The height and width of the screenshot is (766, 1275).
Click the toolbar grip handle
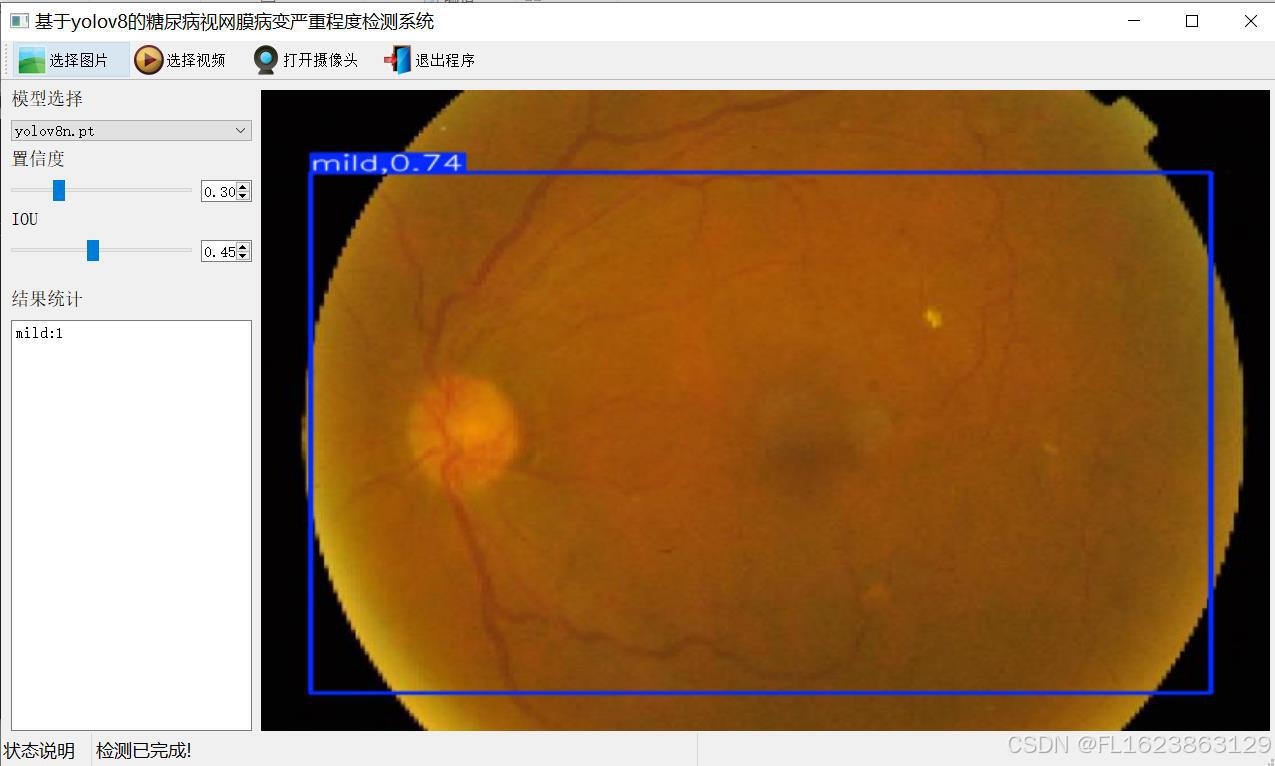[x=6, y=60]
